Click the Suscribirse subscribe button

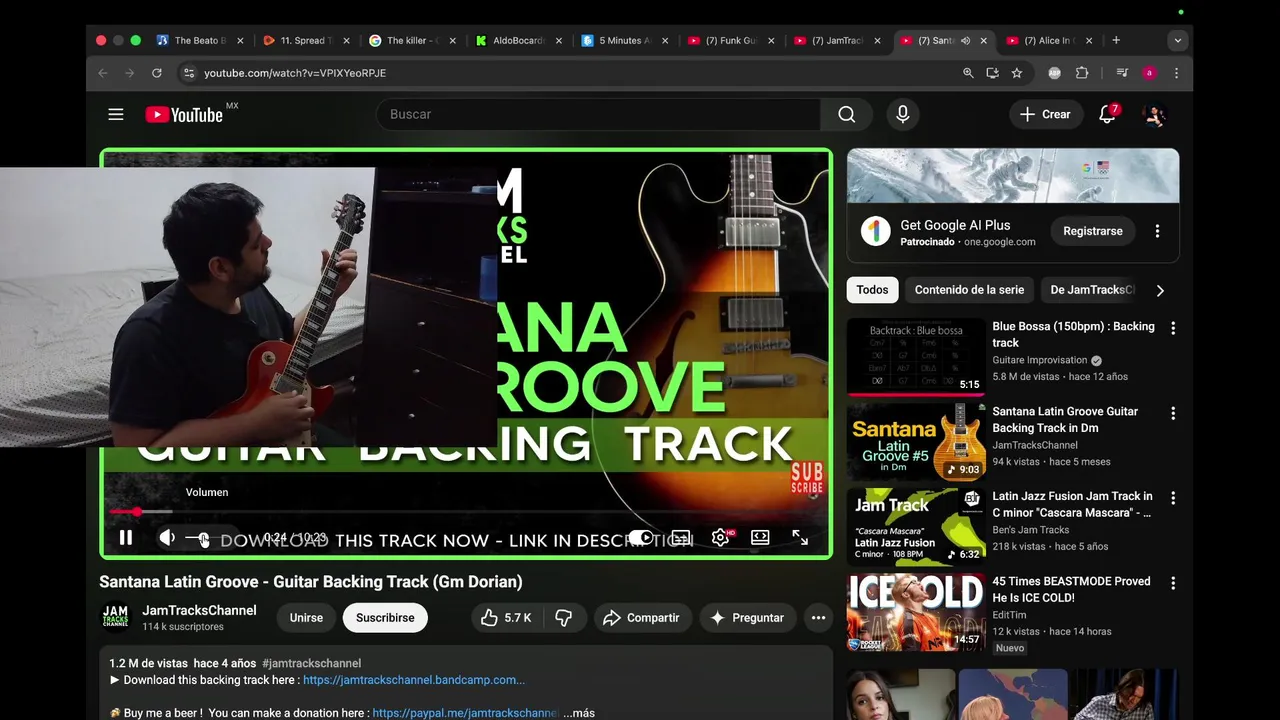[x=385, y=618]
